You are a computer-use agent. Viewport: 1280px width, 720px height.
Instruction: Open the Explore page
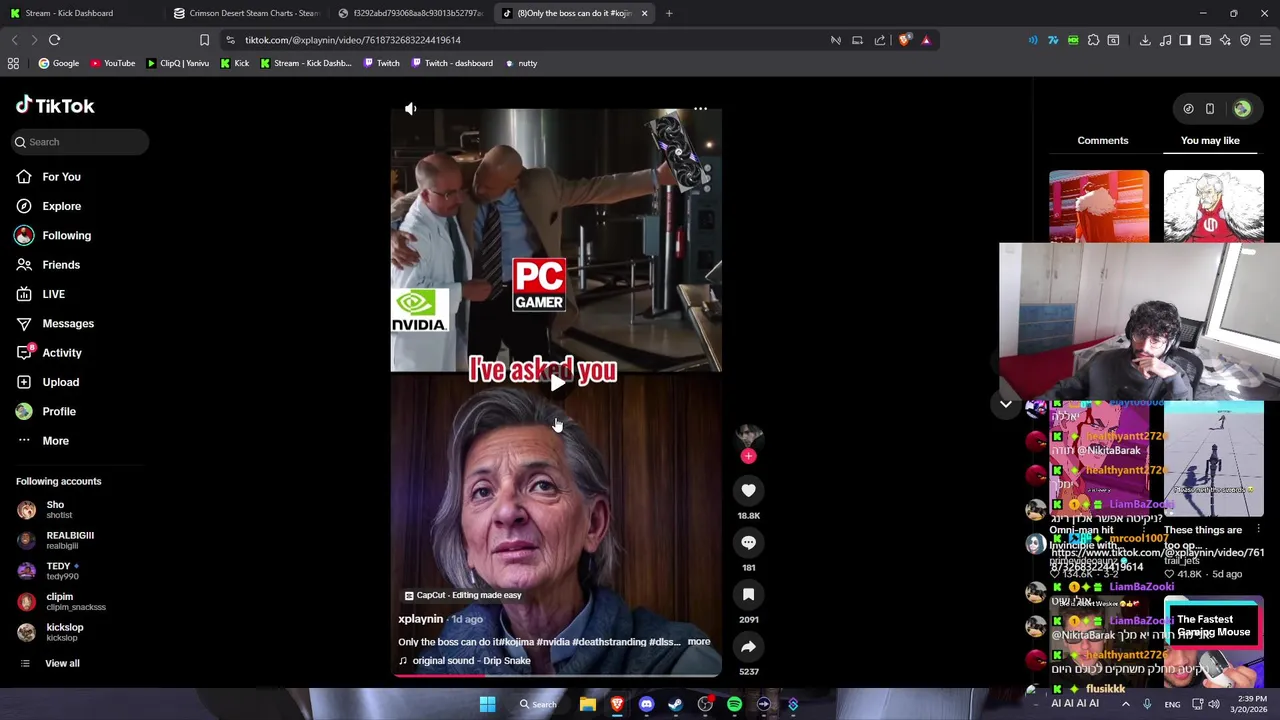pos(61,206)
